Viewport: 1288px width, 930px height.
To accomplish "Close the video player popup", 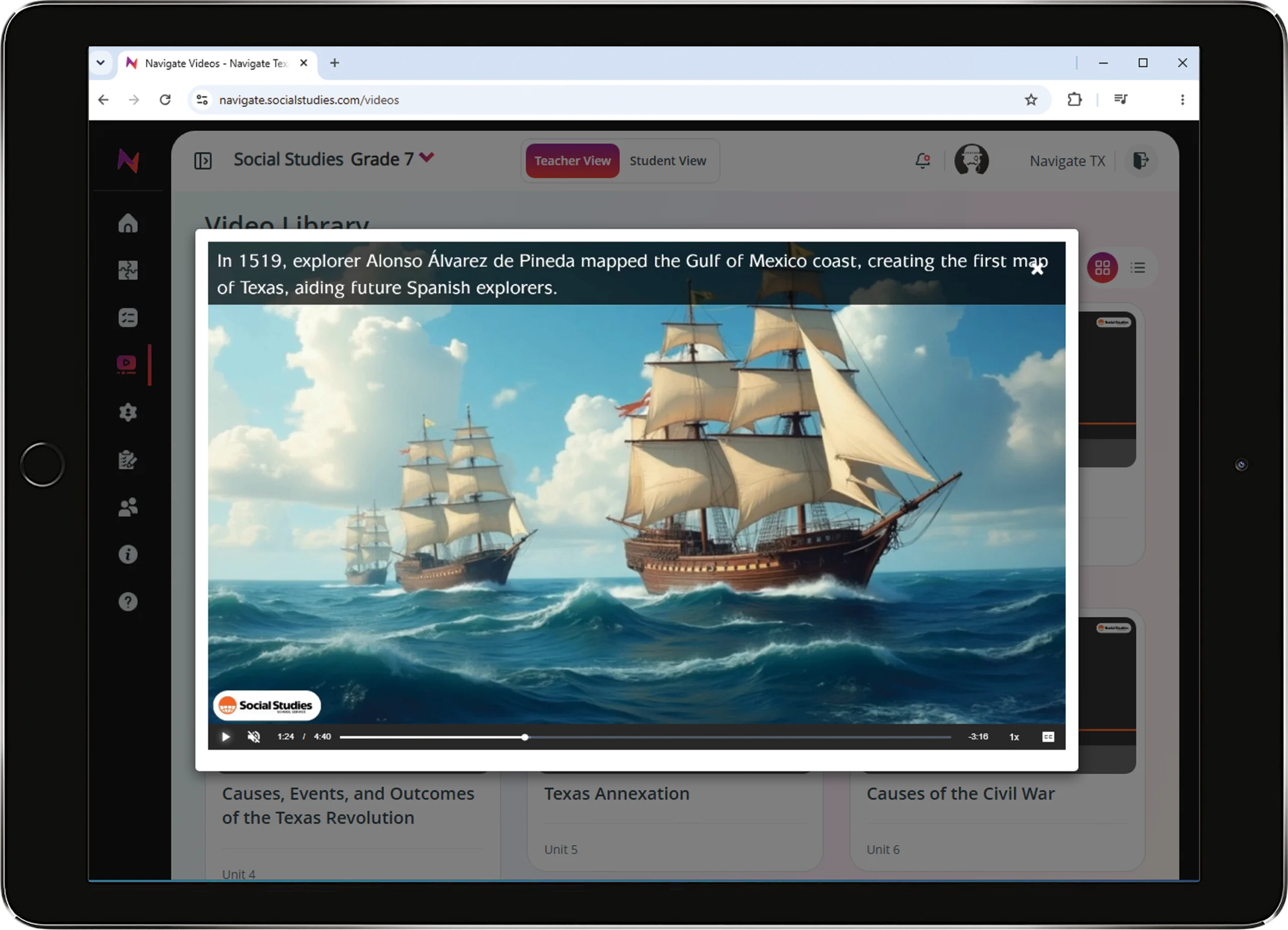I will pyautogui.click(x=1037, y=269).
